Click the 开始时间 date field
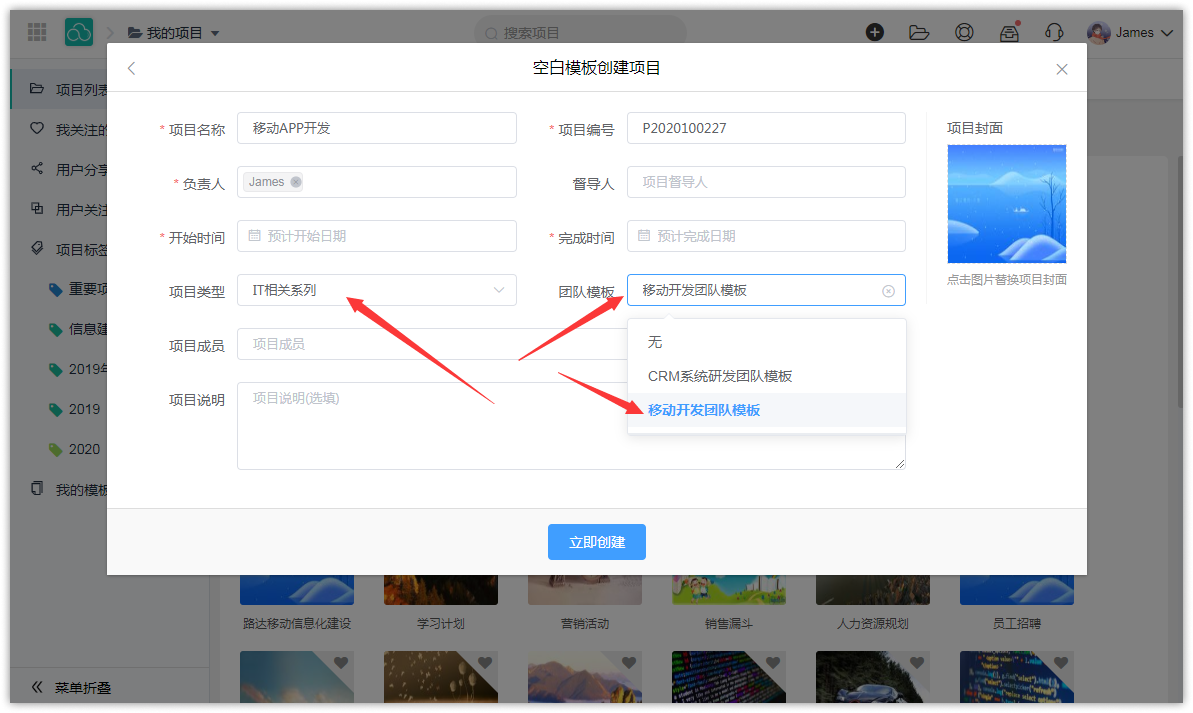This screenshot has height=713, width=1193. coord(376,236)
